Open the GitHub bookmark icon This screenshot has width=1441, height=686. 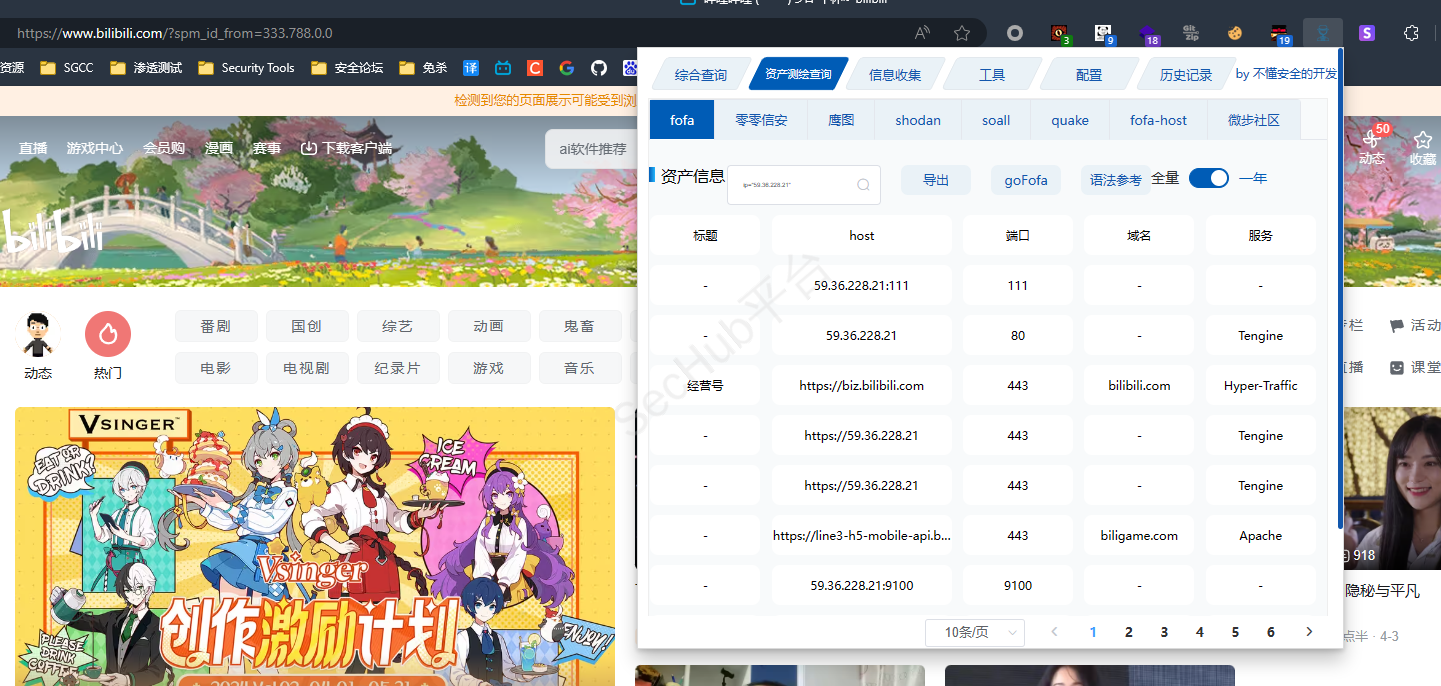[599, 68]
